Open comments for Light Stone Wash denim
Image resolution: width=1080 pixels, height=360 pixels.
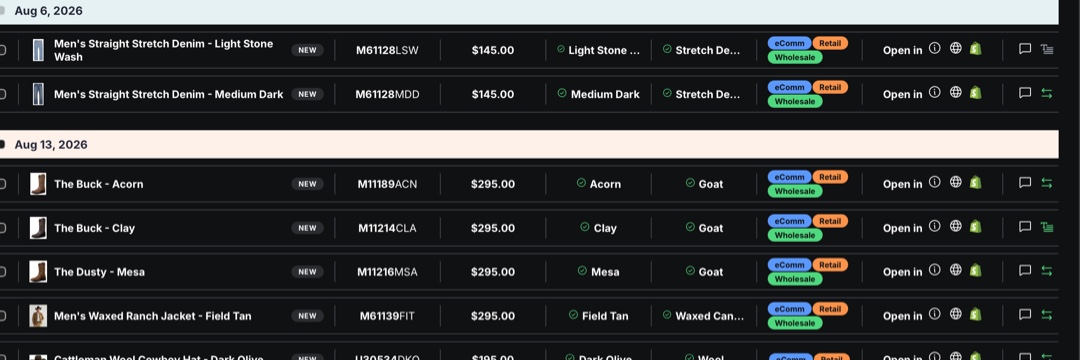click(1025, 49)
